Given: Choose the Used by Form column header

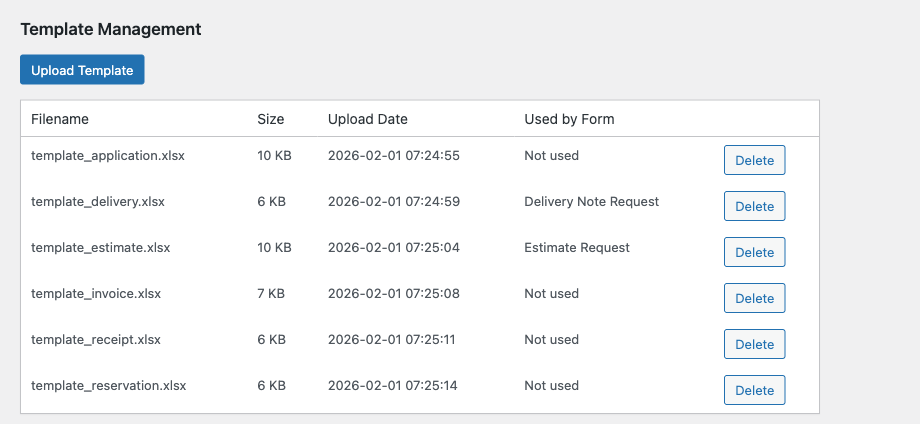Looking at the screenshot, I should tap(569, 119).
